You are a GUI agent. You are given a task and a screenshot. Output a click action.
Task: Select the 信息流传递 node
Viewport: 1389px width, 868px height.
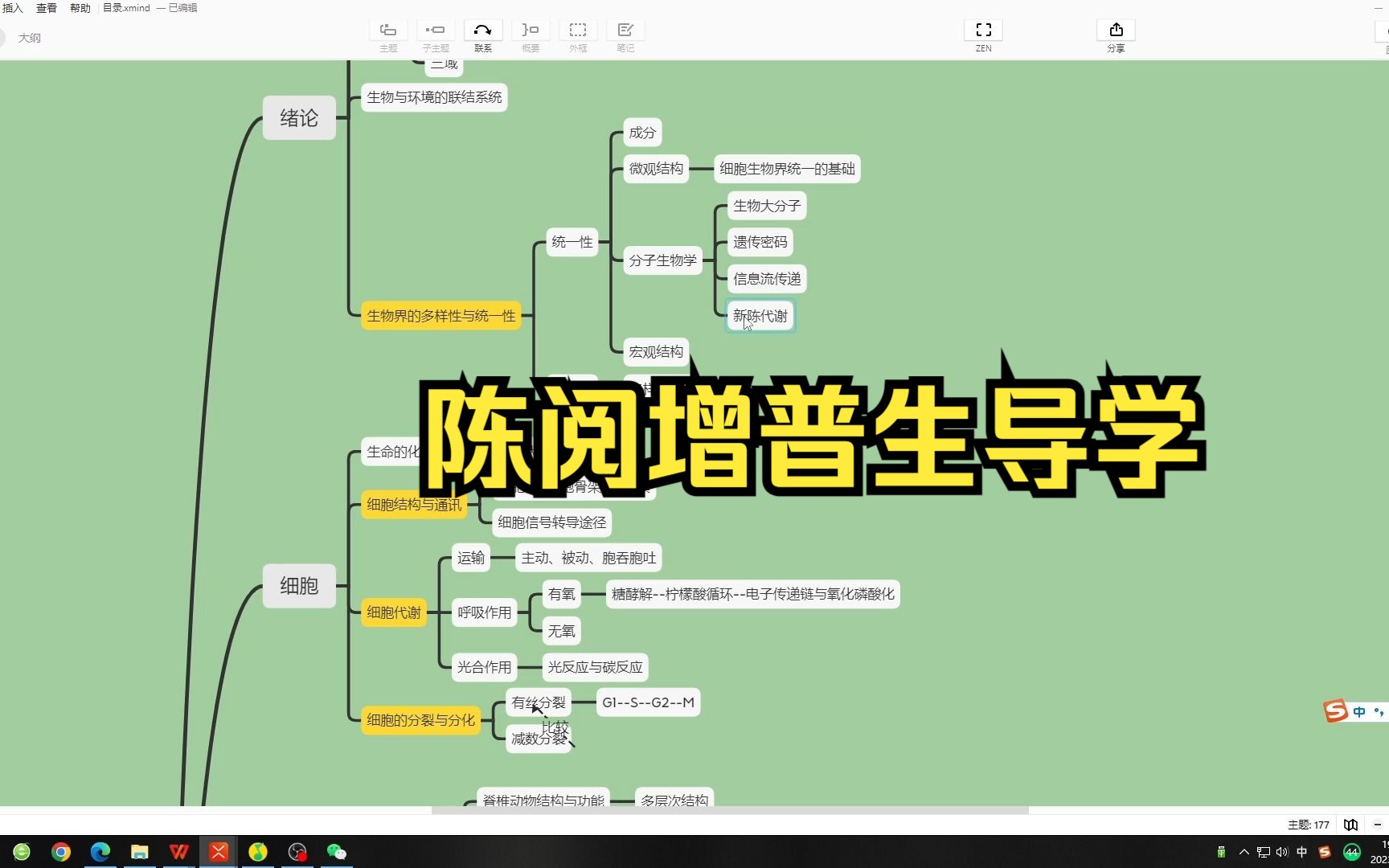pos(767,279)
